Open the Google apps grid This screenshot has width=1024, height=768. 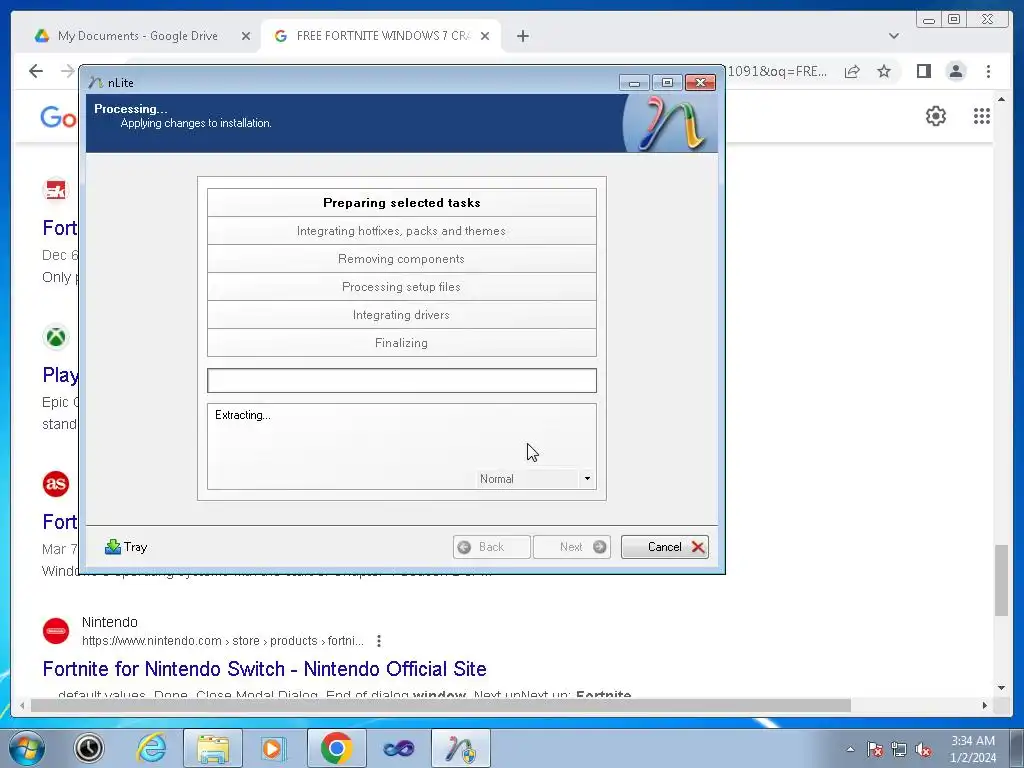point(982,116)
